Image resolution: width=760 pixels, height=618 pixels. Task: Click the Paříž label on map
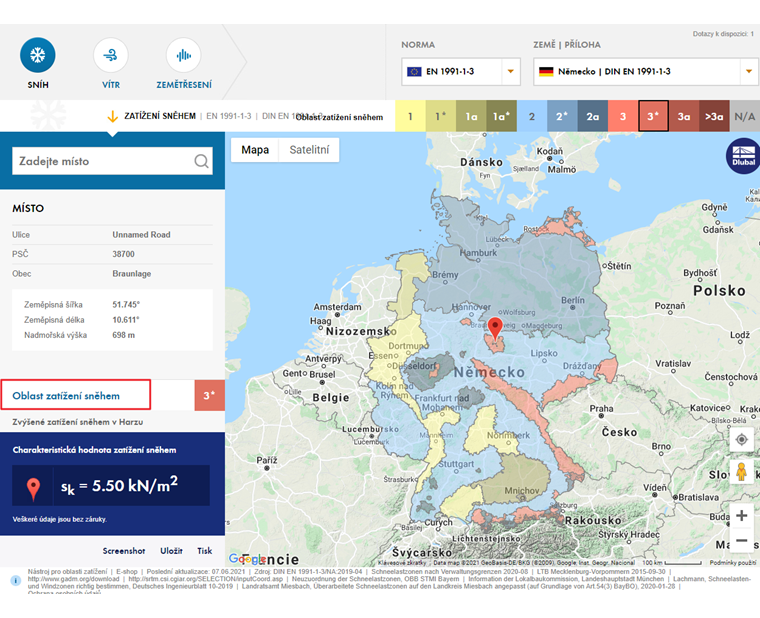tap(267, 460)
